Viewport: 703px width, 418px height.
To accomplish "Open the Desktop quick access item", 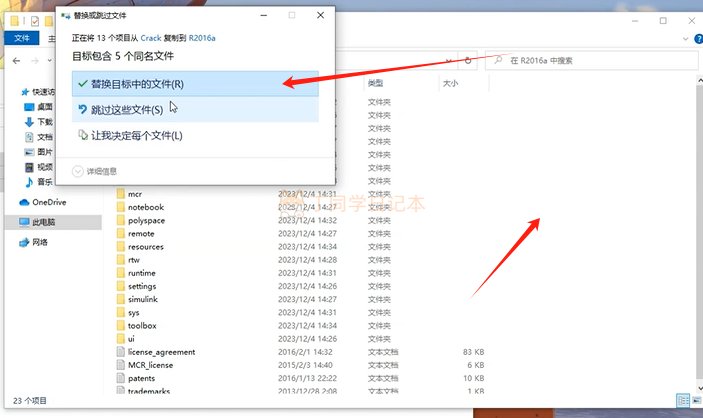I will tap(45, 107).
